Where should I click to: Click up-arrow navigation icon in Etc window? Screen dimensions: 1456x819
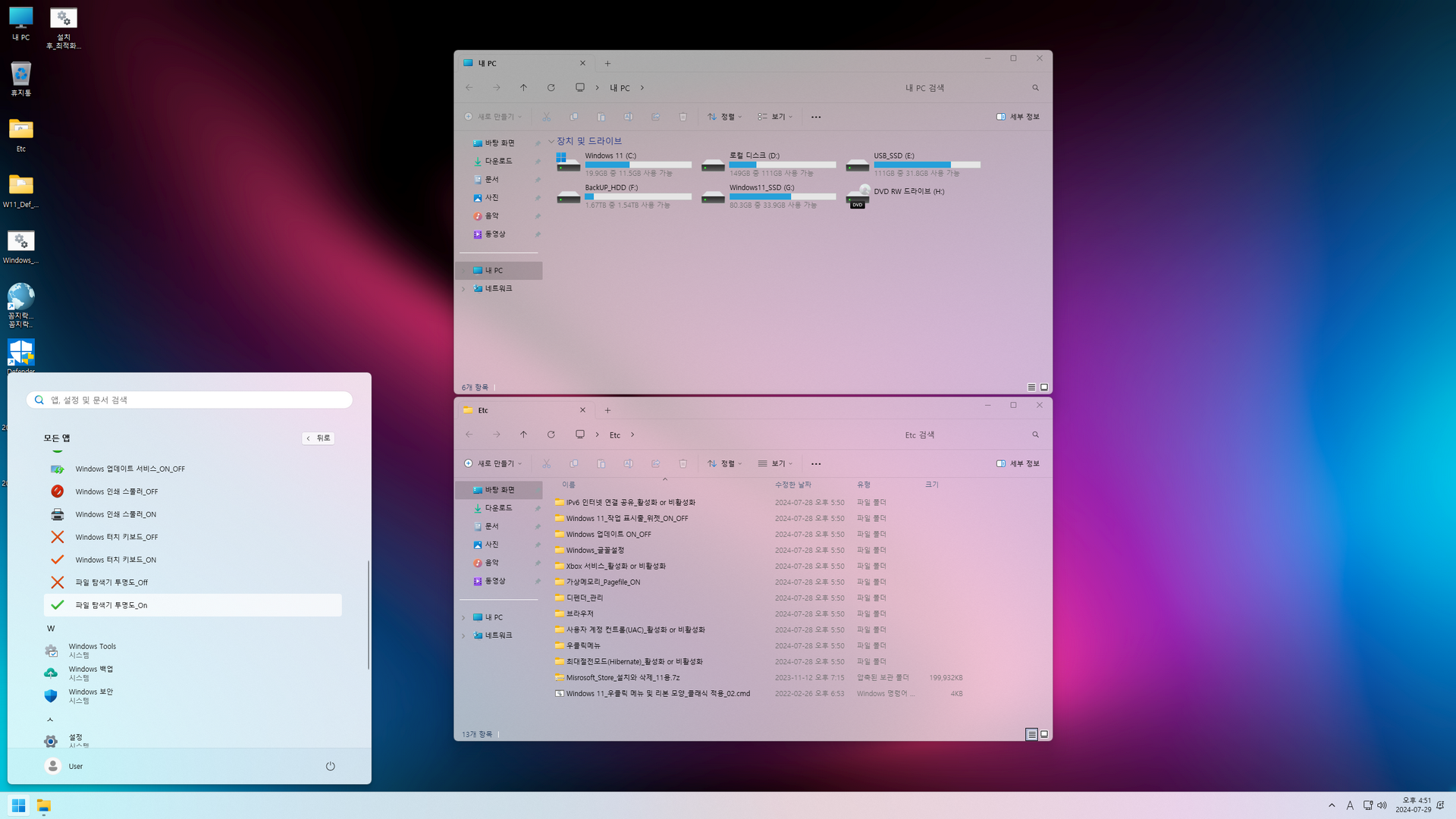(x=523, y=435)
